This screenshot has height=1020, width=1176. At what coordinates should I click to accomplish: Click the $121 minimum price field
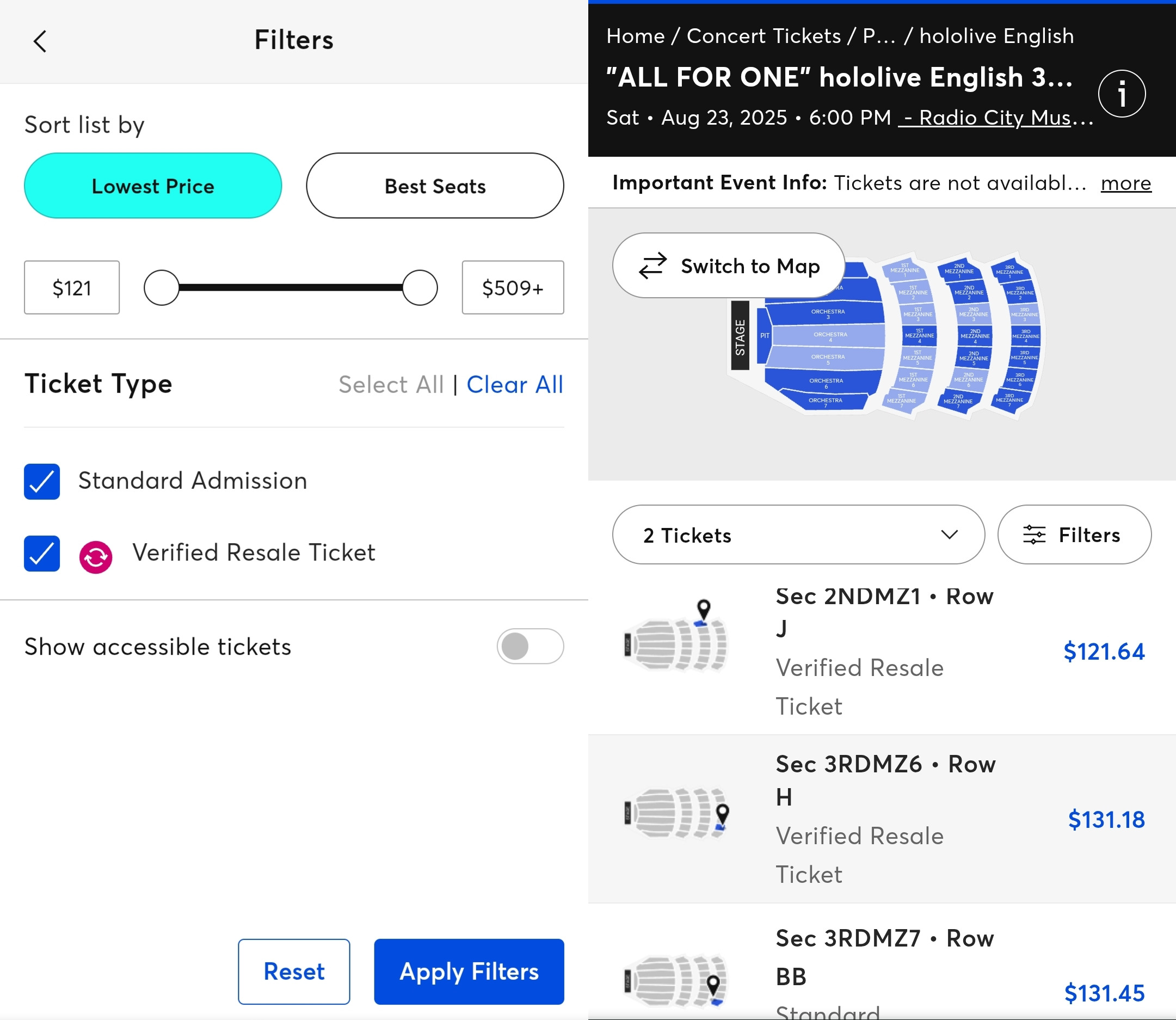72,287
